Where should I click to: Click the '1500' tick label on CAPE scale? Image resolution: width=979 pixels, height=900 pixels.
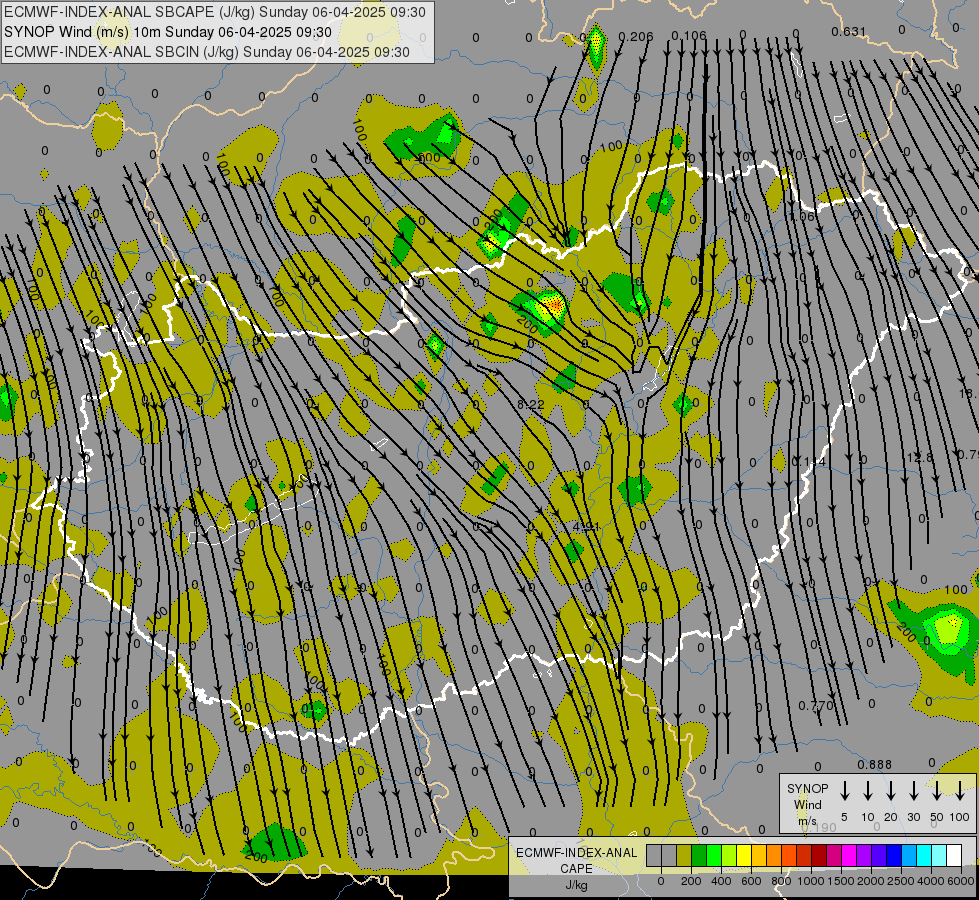click(x=841, y=881)
